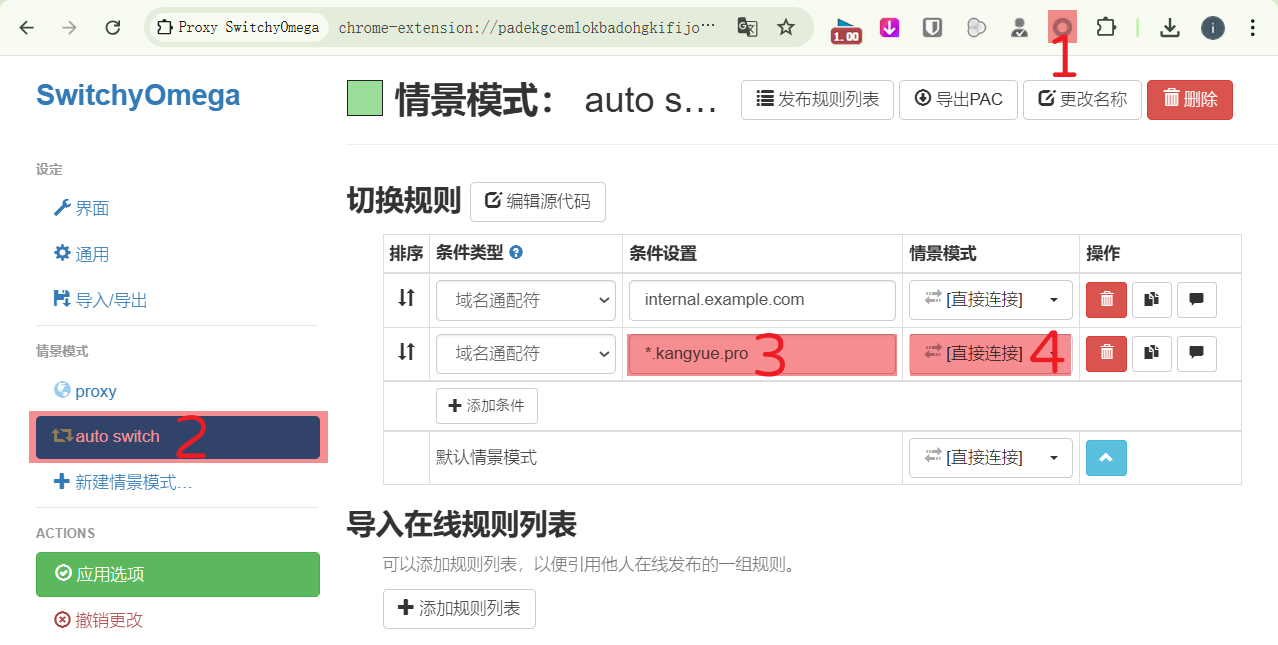This screenshot has width=1278, height=645.
Task: Go back to the previous page
Action: coord(27,28)
